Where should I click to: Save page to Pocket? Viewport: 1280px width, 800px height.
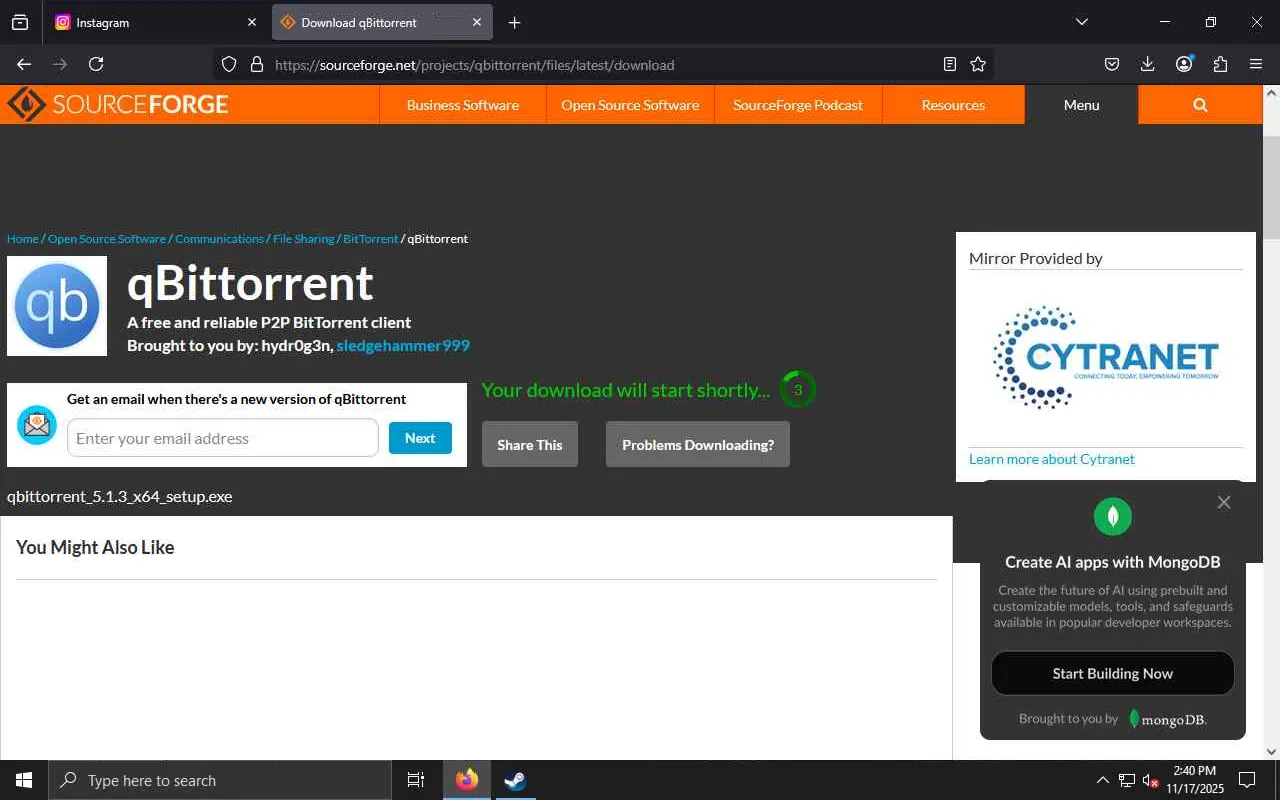[1112, 64]
